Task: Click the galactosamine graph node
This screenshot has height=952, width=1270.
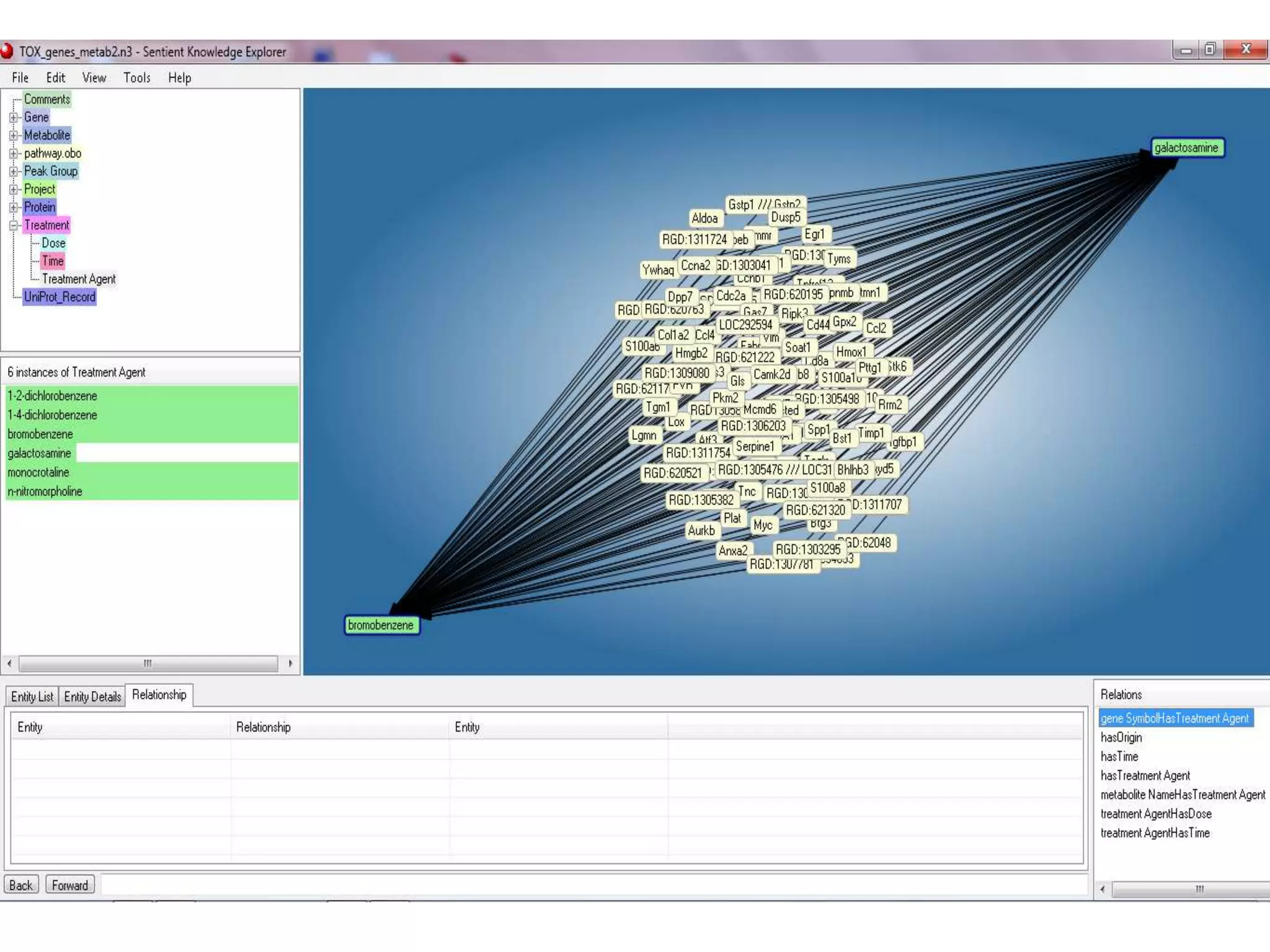Action: coord(1187,148)
